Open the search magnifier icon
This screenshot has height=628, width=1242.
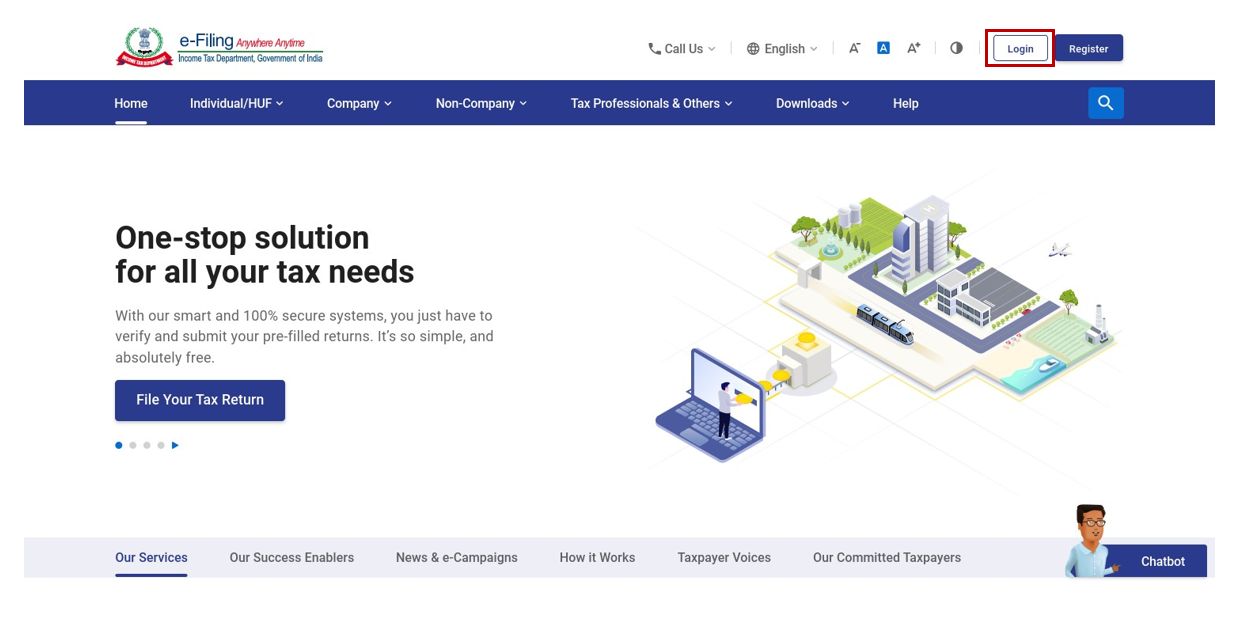(x=1105, y=103)
